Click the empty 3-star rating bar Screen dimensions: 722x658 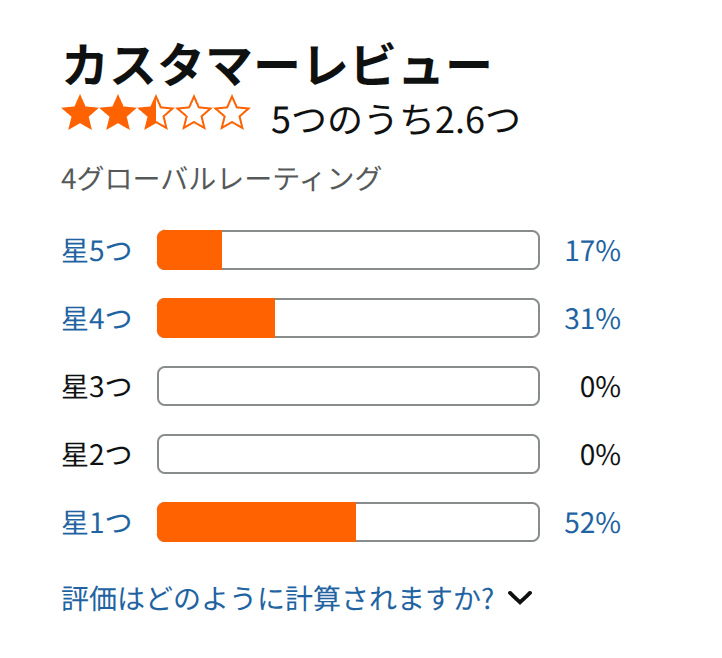[348, 386]
